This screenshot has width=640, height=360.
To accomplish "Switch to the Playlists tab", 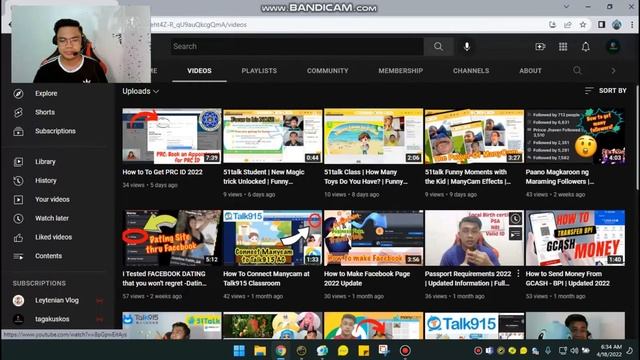I will point(259,71).
